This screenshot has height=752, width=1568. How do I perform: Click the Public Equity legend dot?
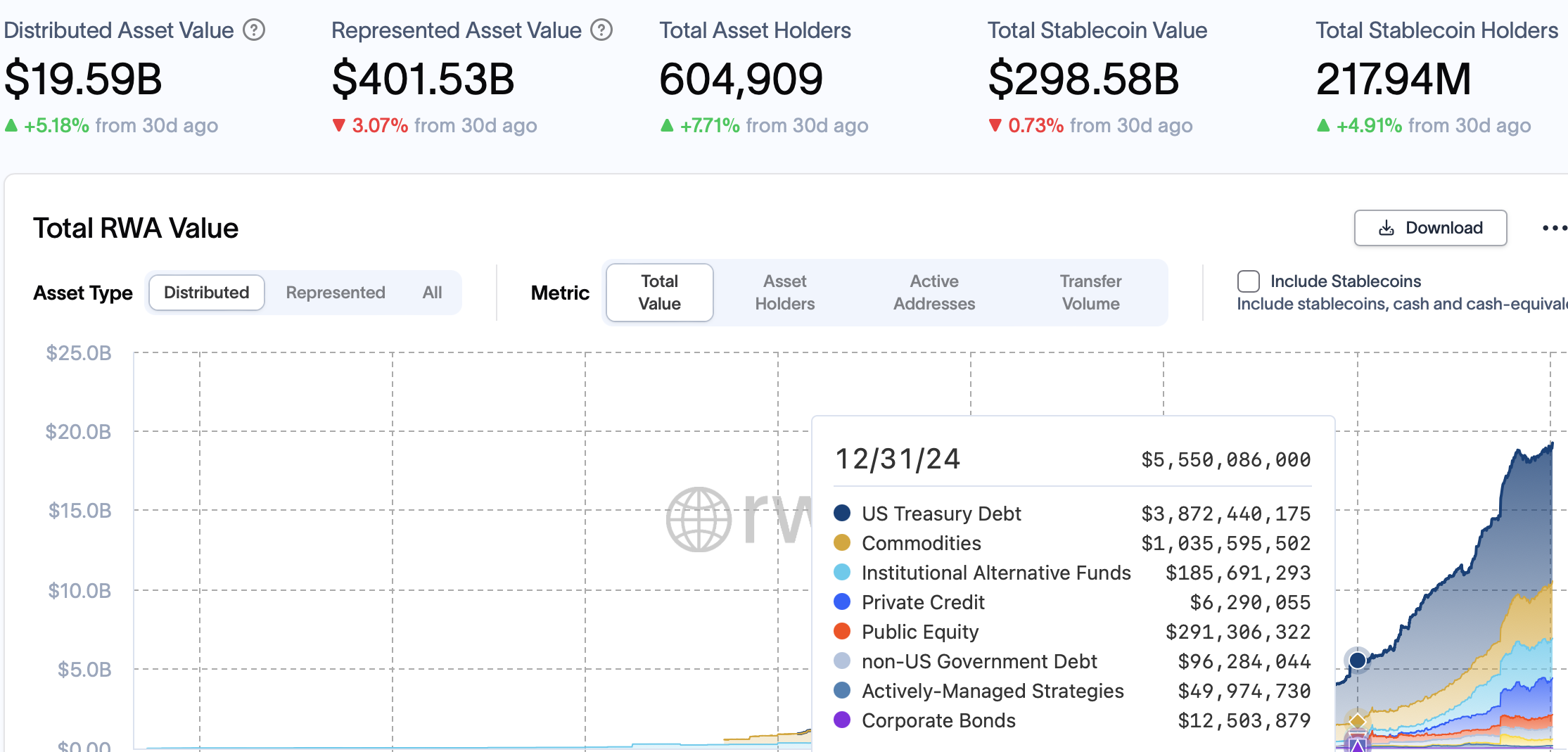tap(841, 632)
